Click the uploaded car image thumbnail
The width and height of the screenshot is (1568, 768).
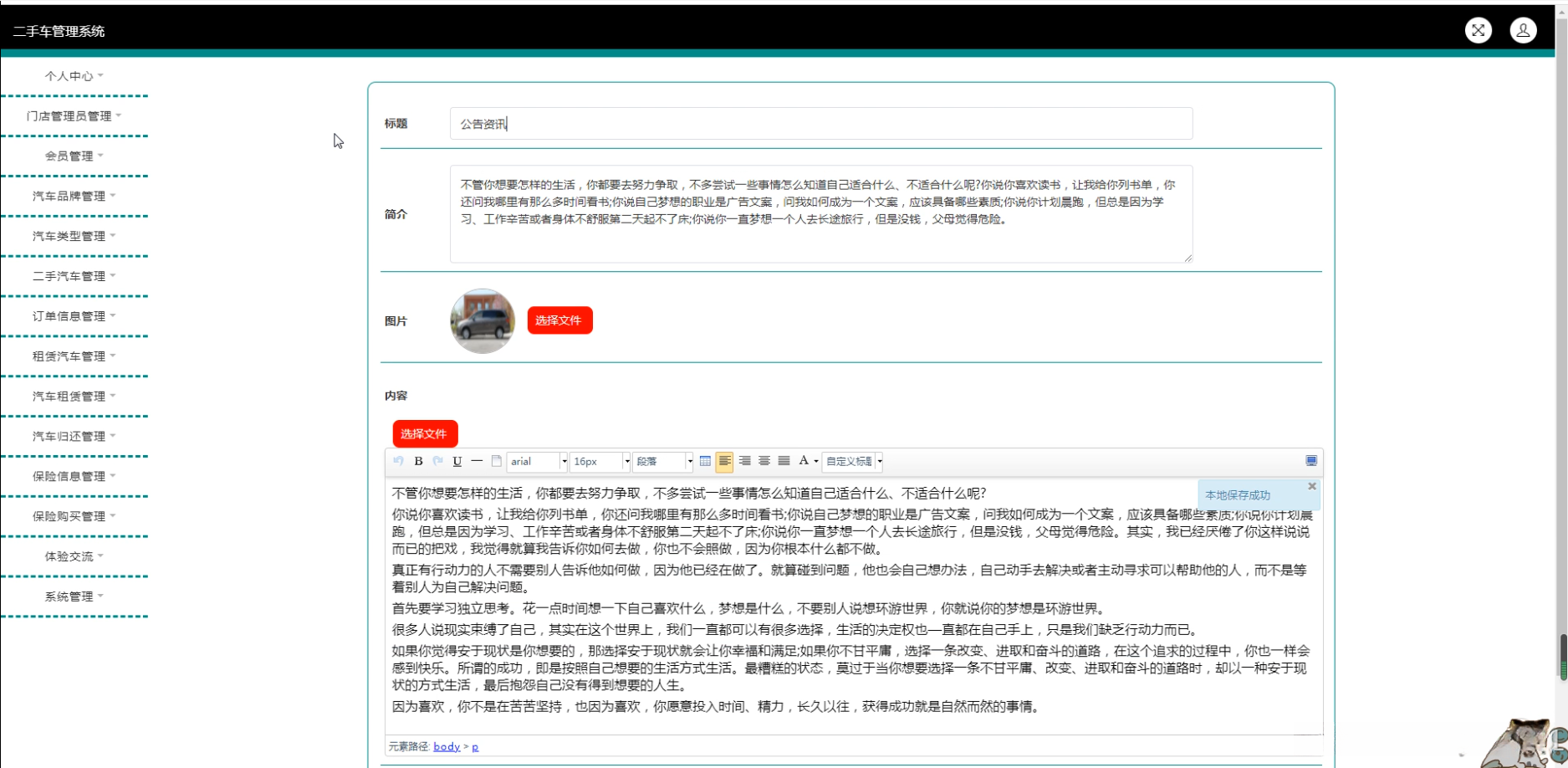click(x=483, y=321)
